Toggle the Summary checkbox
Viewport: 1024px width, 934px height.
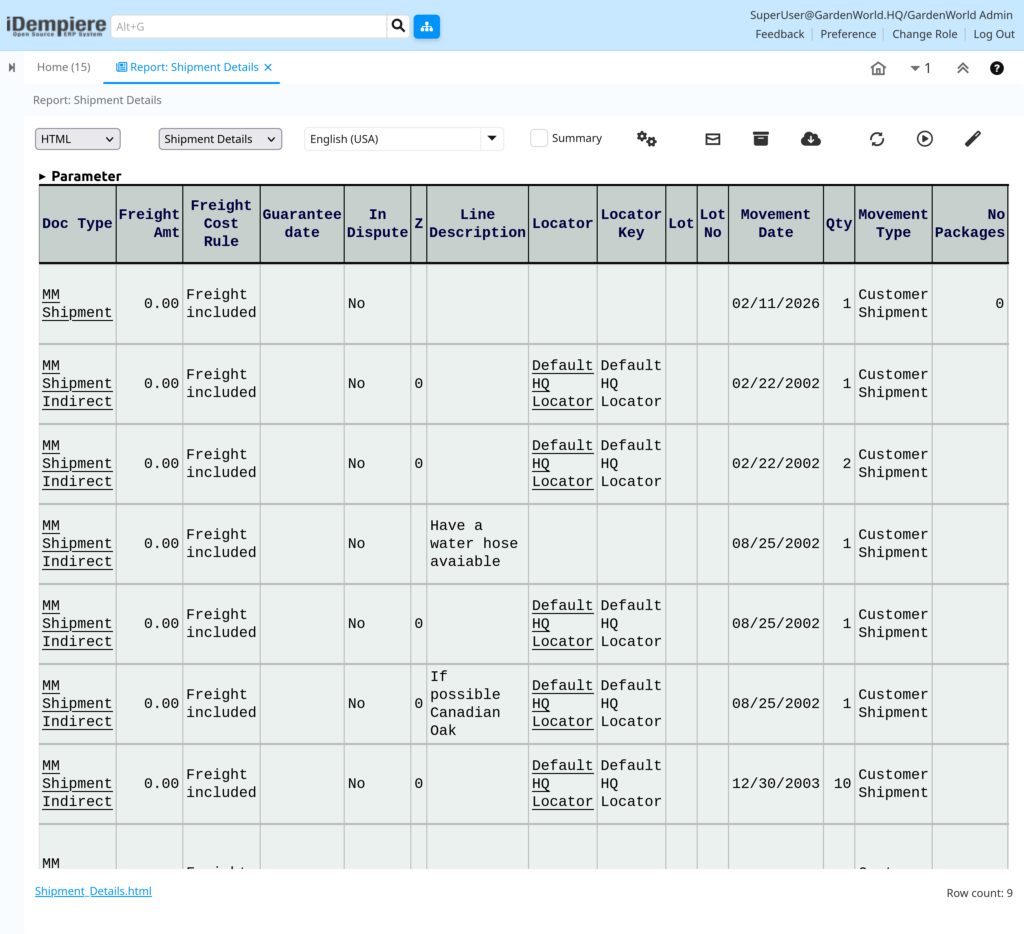point(539,138)
